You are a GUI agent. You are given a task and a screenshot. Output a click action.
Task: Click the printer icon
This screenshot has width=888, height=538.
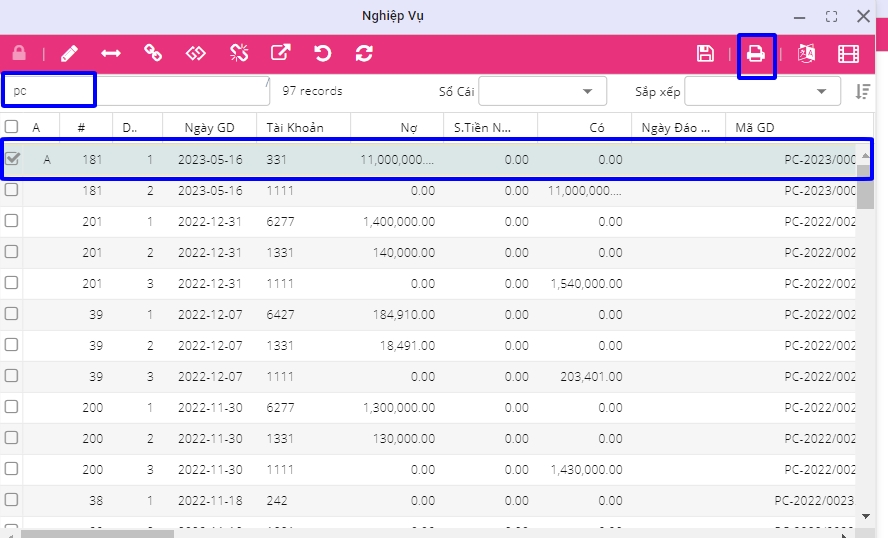click(757, 54)
